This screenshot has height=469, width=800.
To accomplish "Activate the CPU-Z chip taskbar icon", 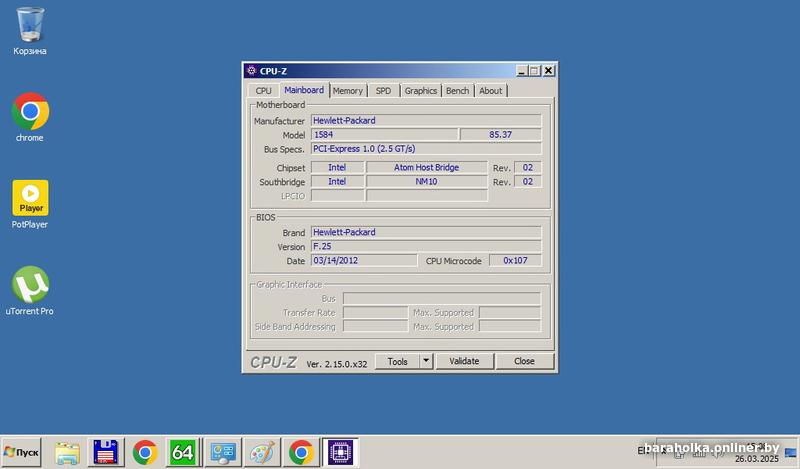I will [x=340, y=453].
